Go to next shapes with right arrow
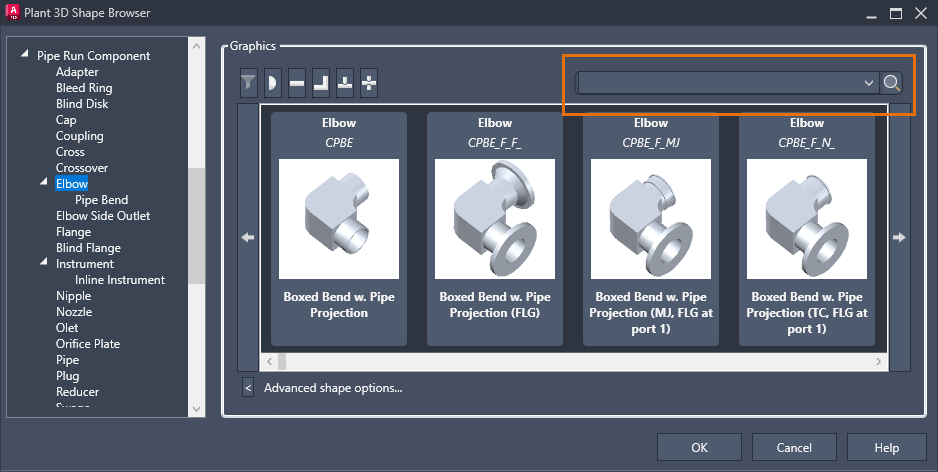This screenshot has height=472, width=938. pos(899,237)
